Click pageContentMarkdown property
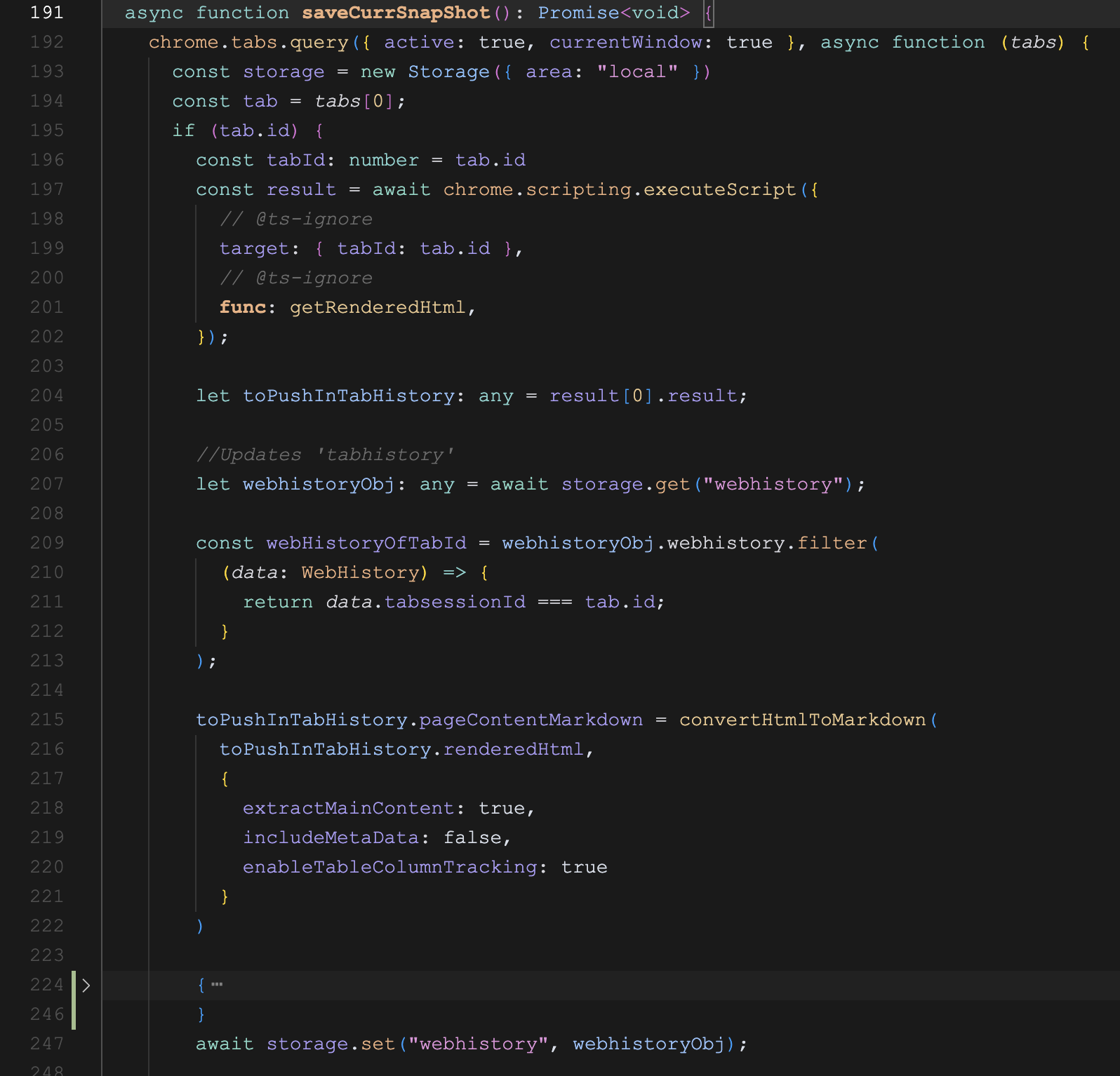 coord(531,720)
